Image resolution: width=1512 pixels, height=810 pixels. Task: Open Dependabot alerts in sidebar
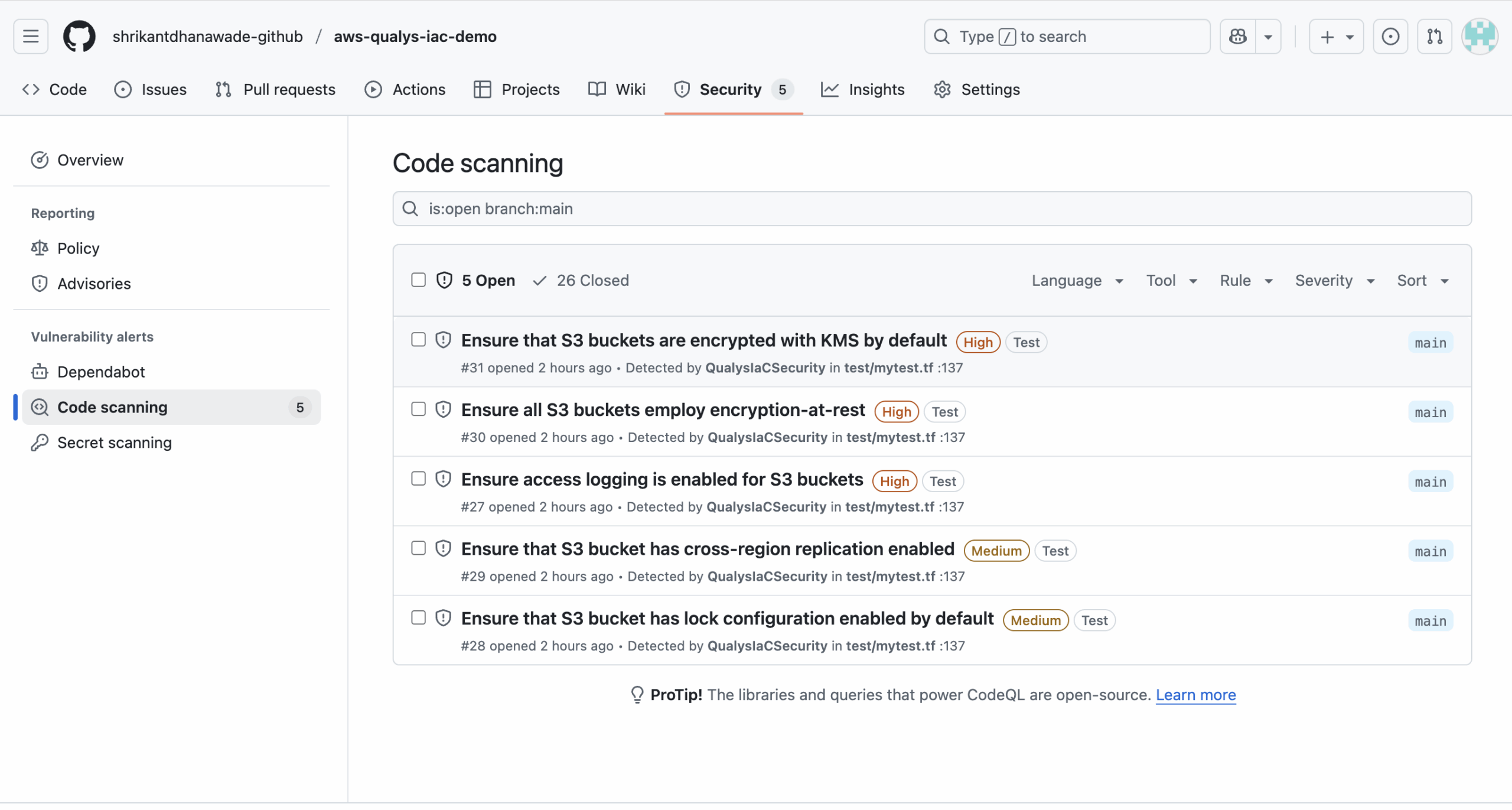101,372
